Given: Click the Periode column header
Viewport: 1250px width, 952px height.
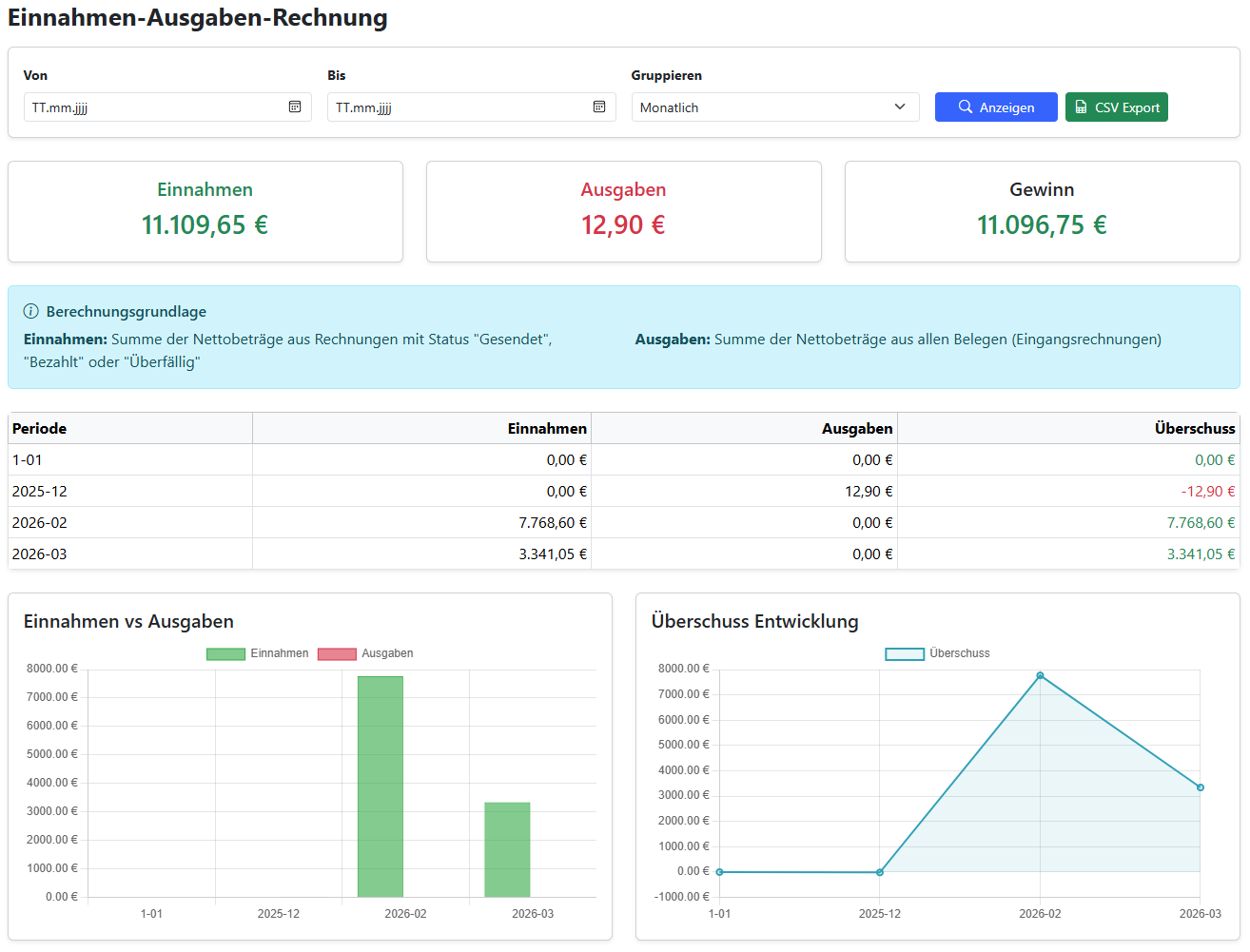Looking at the screenshot, I should (40, 429).
